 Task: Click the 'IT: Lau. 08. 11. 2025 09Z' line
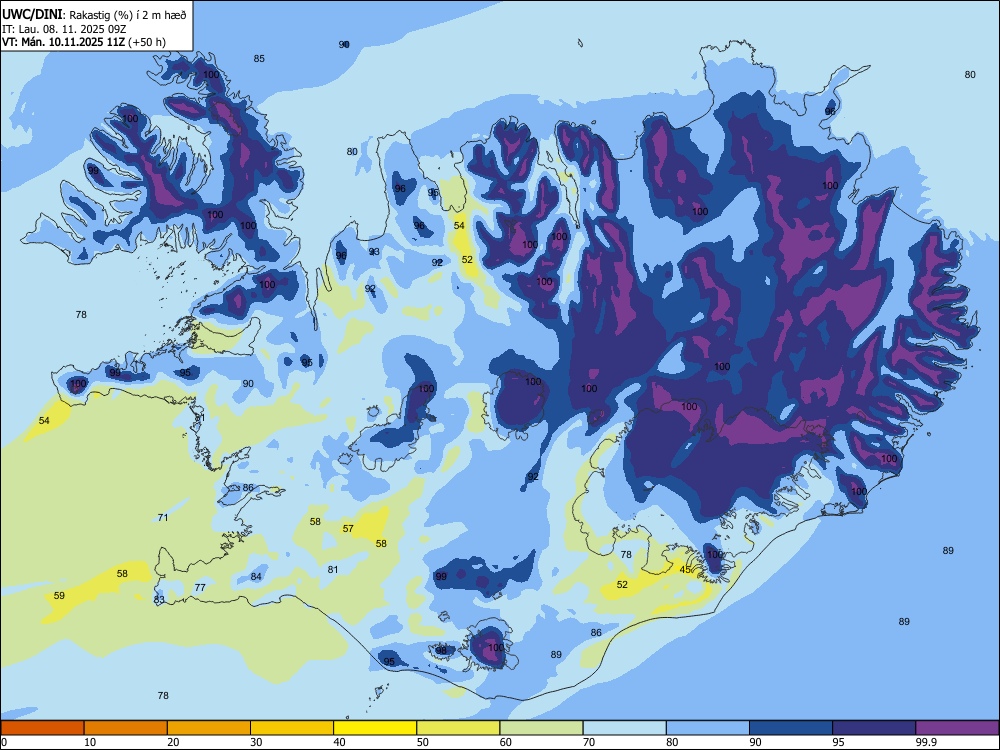[x=64, y=29]
